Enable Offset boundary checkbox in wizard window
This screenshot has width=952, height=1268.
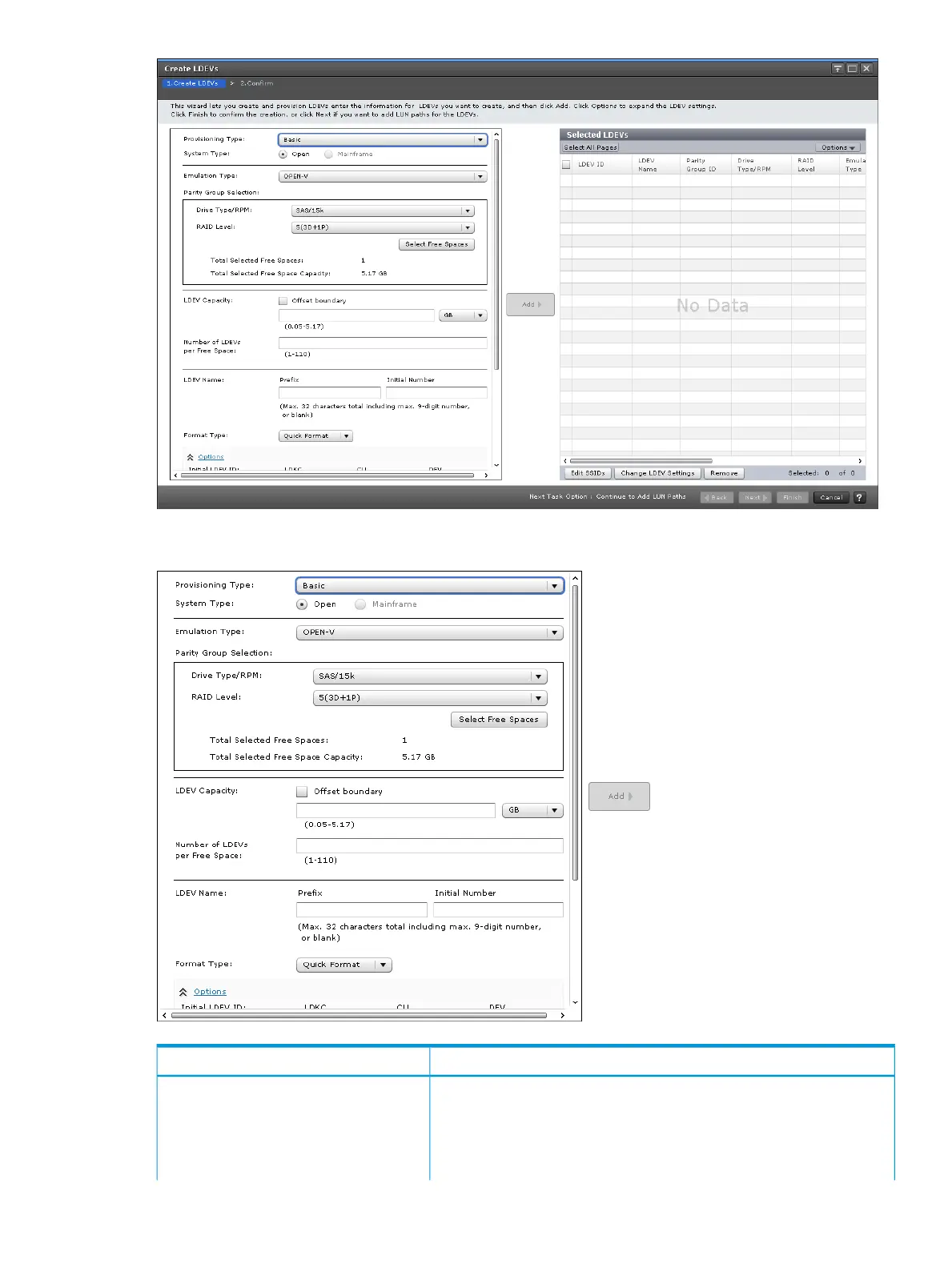click(283, 301)
